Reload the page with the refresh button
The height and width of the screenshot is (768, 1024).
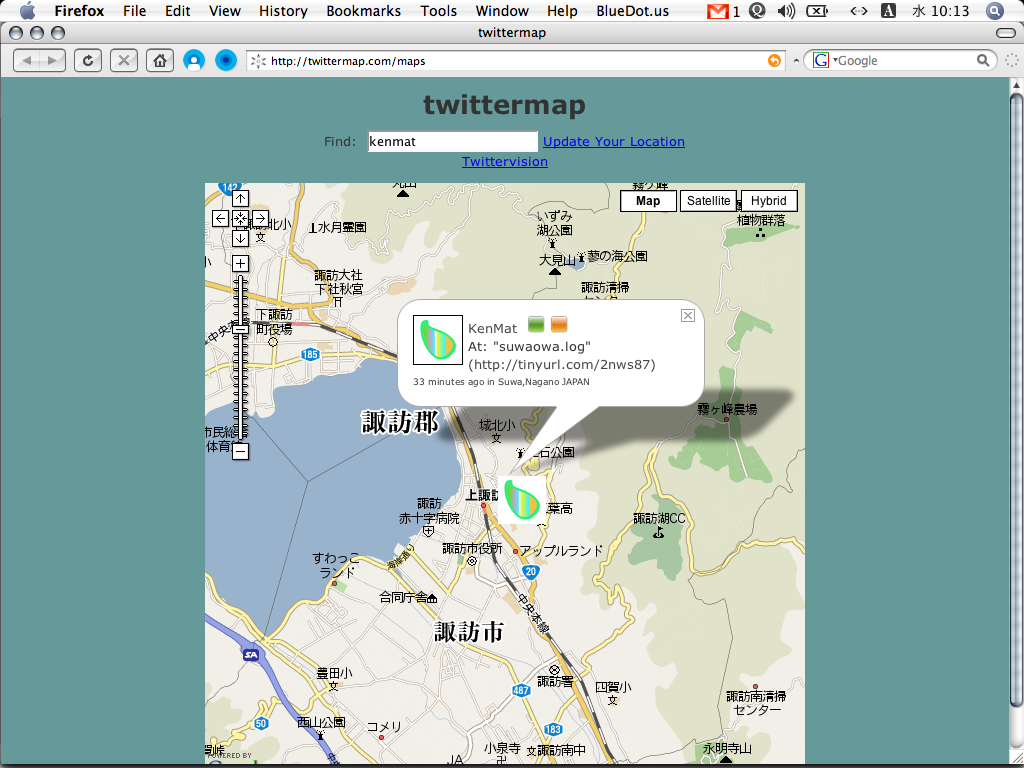(88, 61)
